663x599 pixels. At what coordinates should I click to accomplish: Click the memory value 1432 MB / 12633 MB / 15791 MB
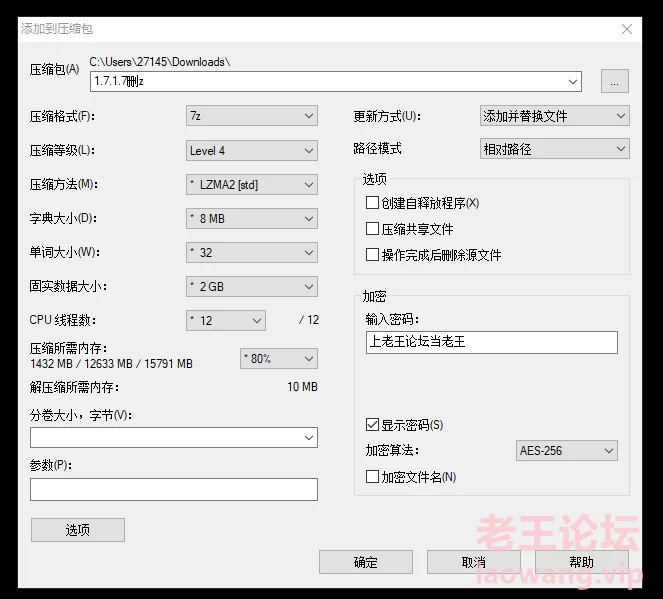(111, 364)
